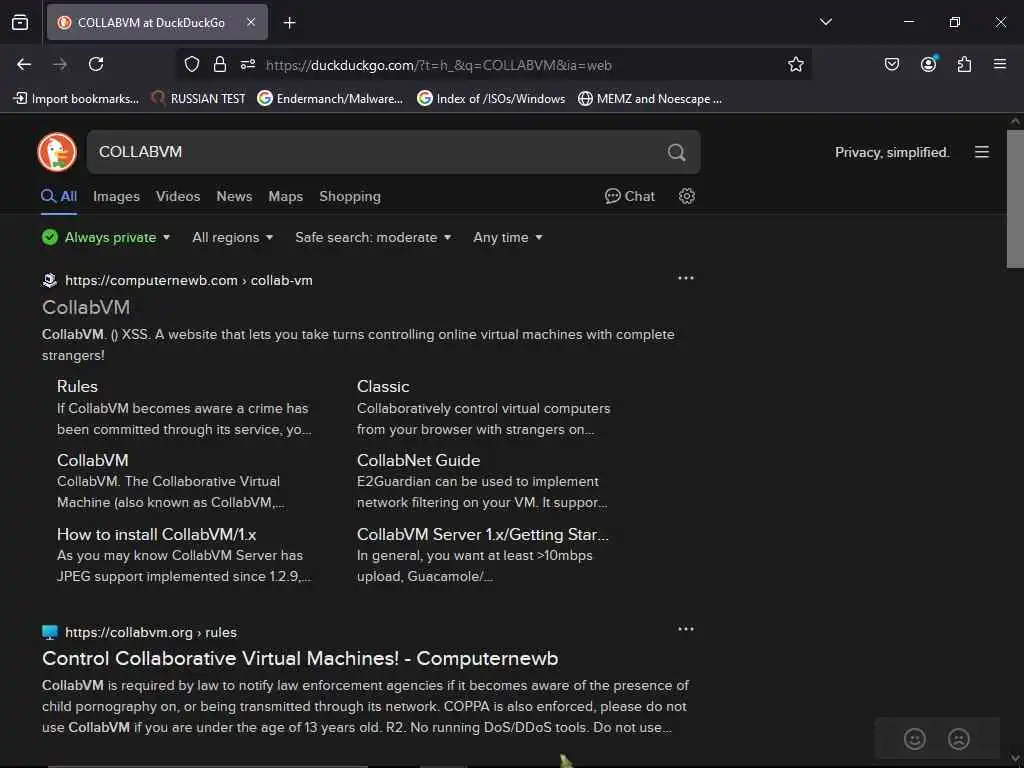This screenshot has width=1024, height=768.
Task: Open the DuckDuckGo Chat button
Action: 630,196
